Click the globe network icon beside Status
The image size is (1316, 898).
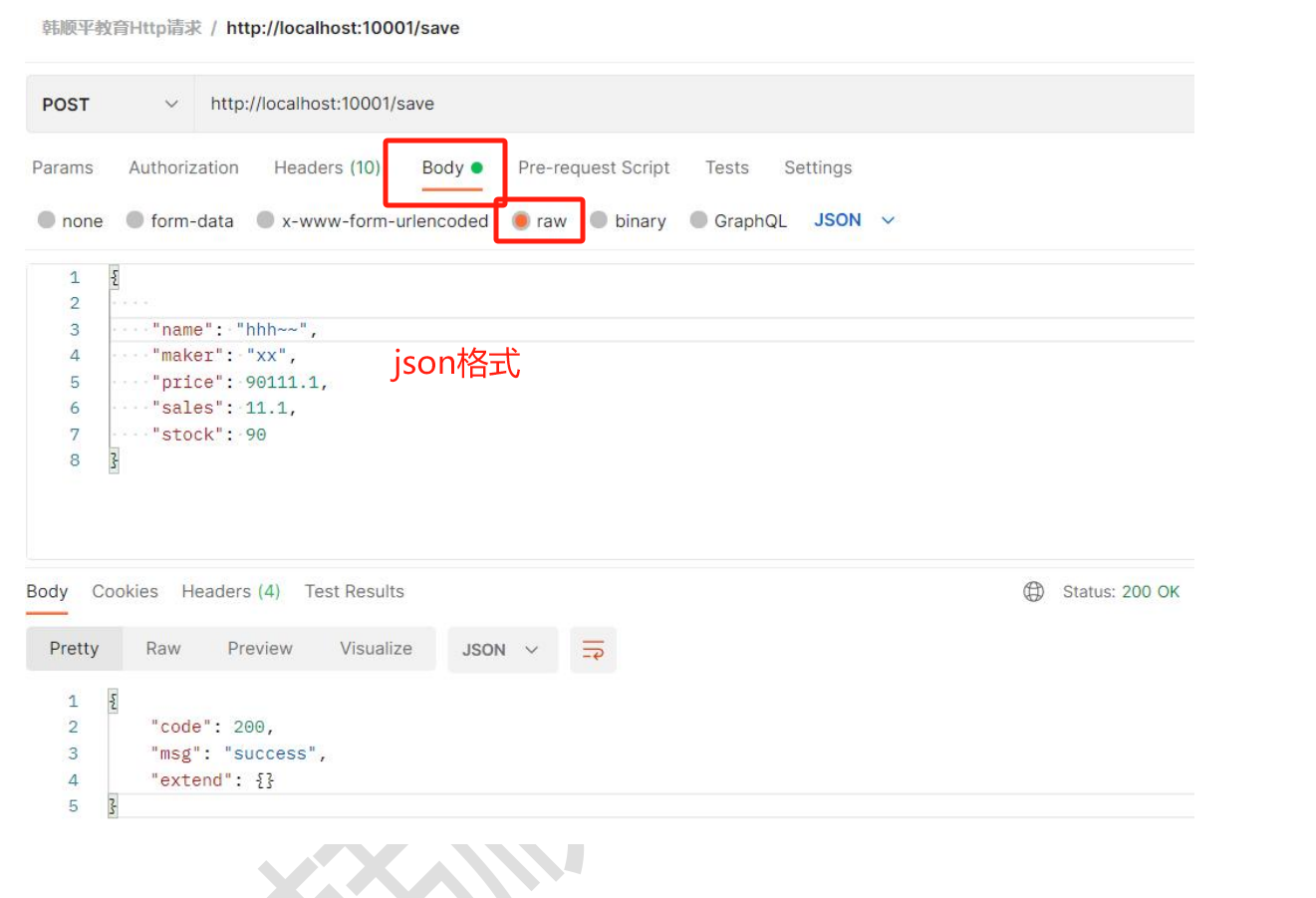[x=1034, y=592]
